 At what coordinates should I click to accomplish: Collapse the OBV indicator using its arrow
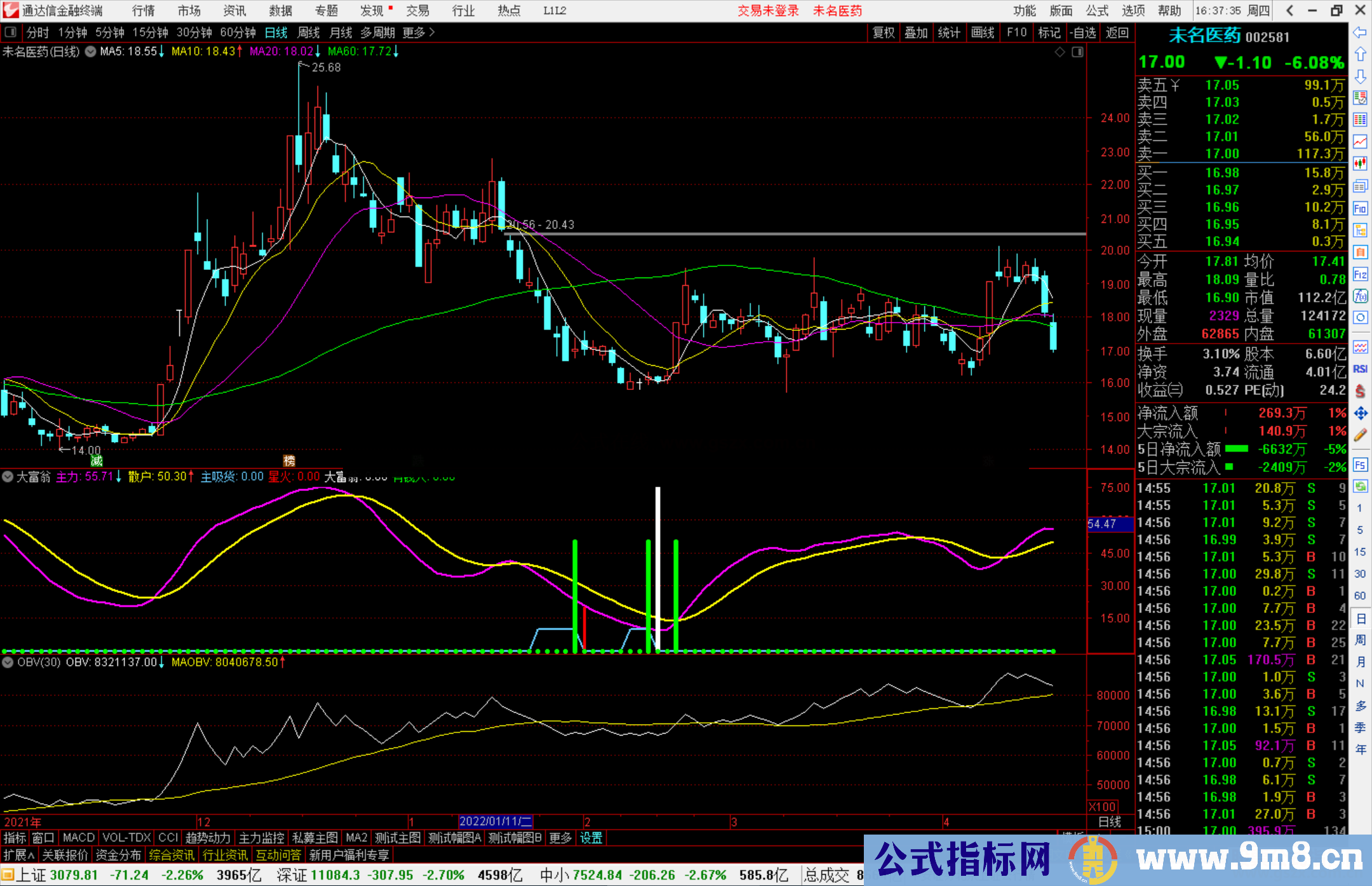[x=8, y=662]
